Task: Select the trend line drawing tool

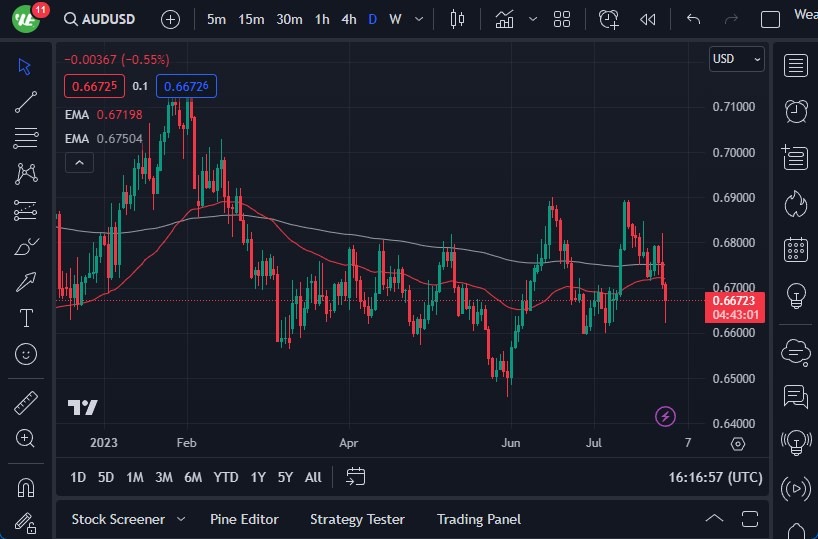Action: (x=26, y=101)
